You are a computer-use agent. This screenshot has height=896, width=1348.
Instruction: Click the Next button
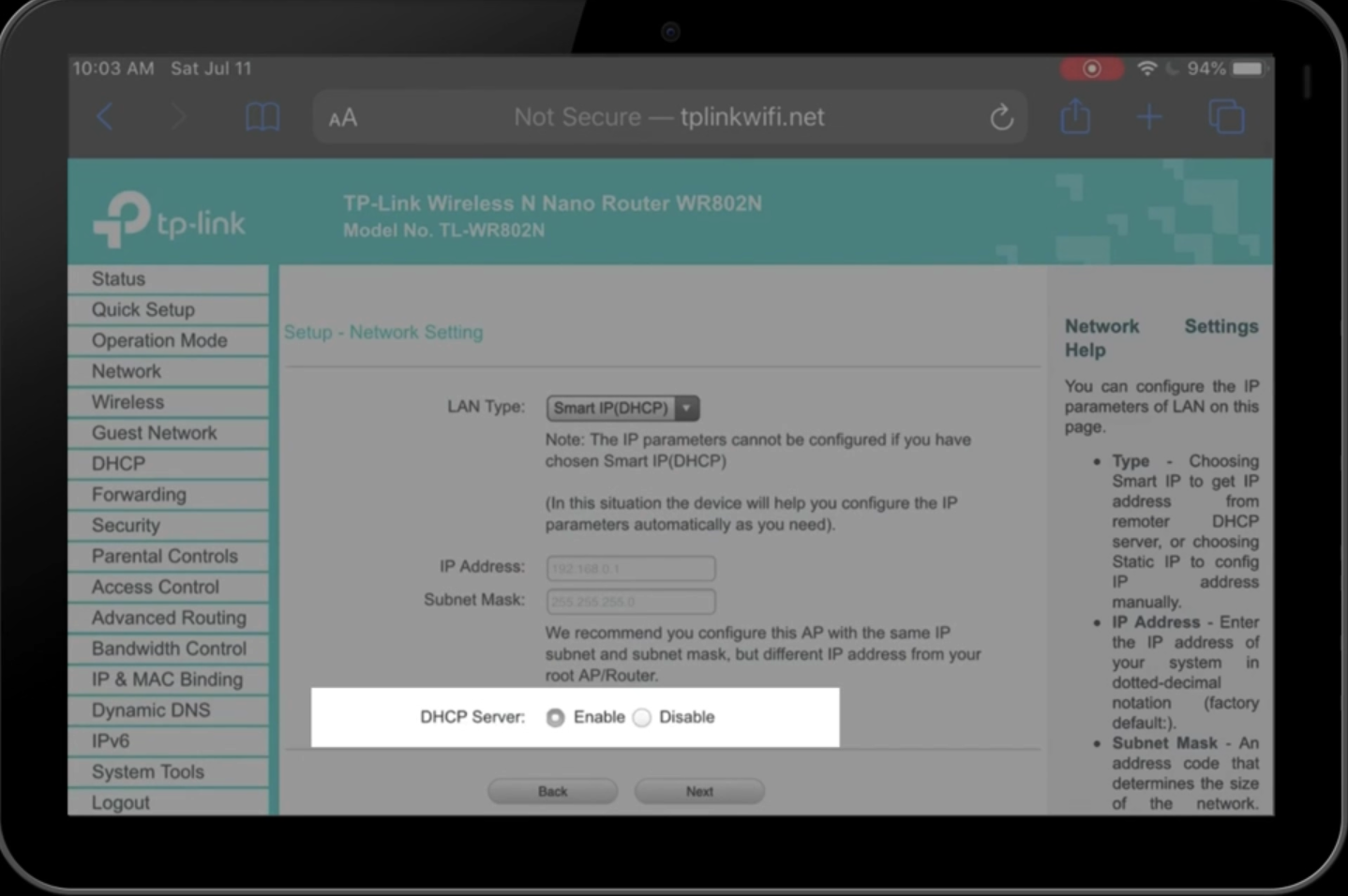699,791
